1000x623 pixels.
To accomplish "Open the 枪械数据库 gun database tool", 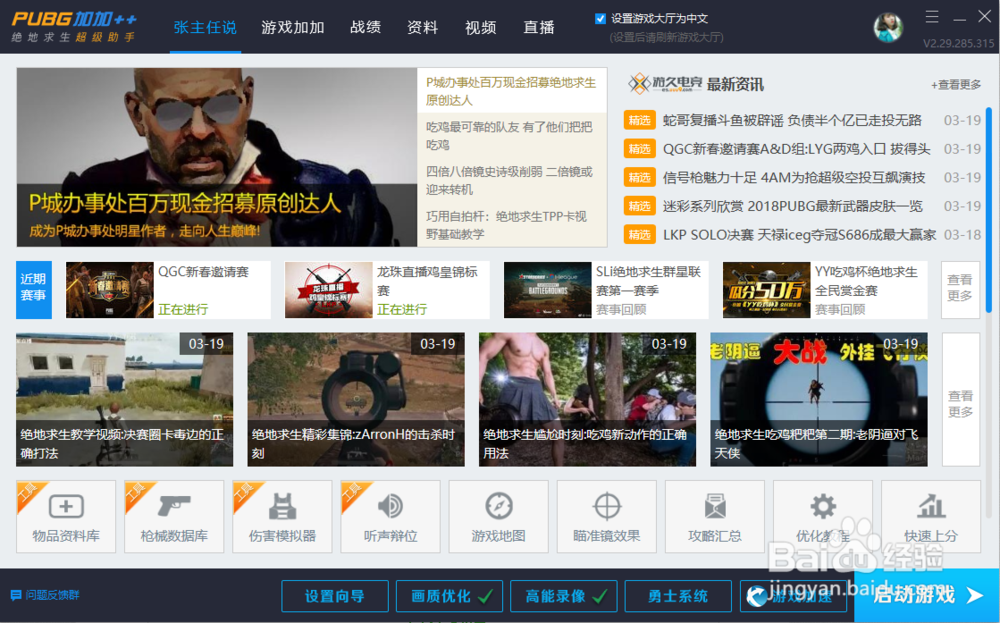I will click(x=174, y=517).
